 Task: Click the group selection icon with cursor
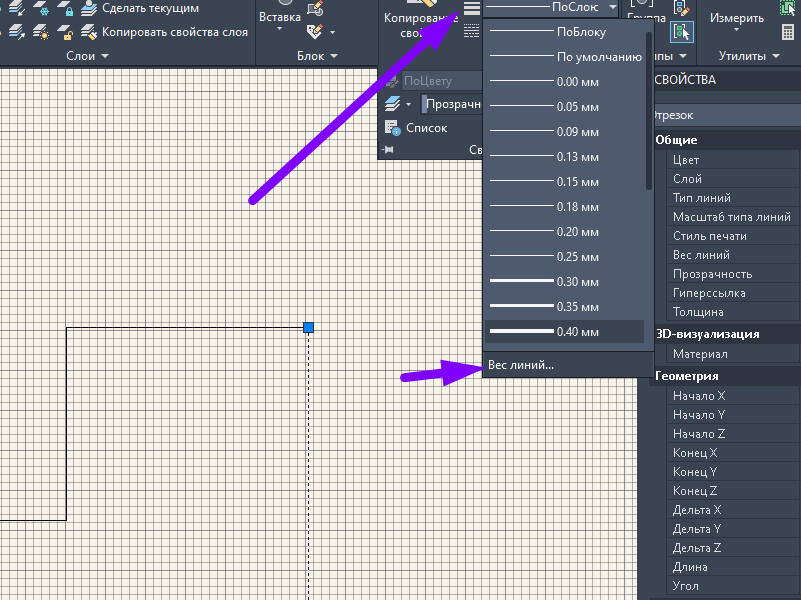pyautogui.click(x=681, y=32)
